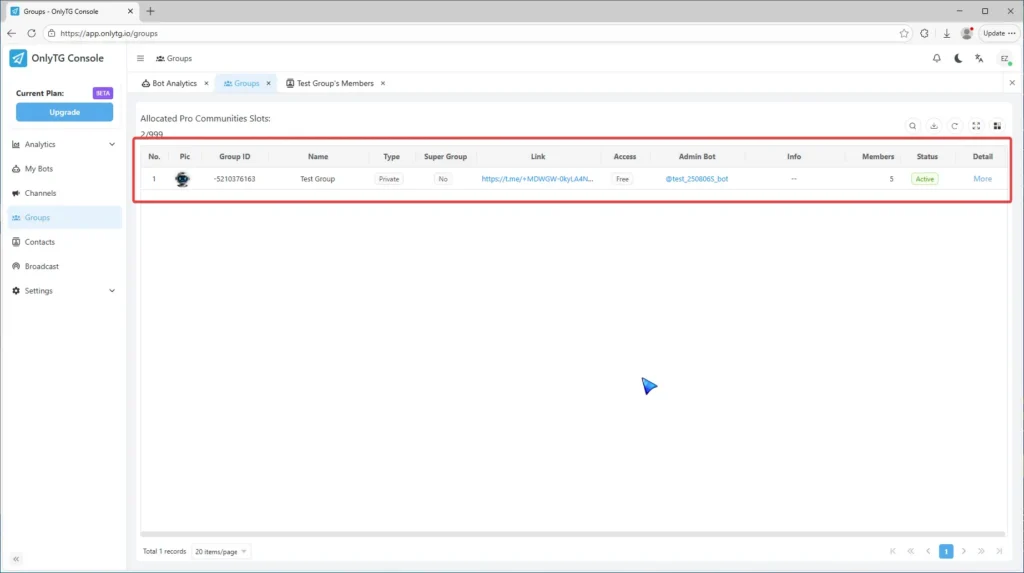Switch to Test Group's Members tab

pos(334,84)
